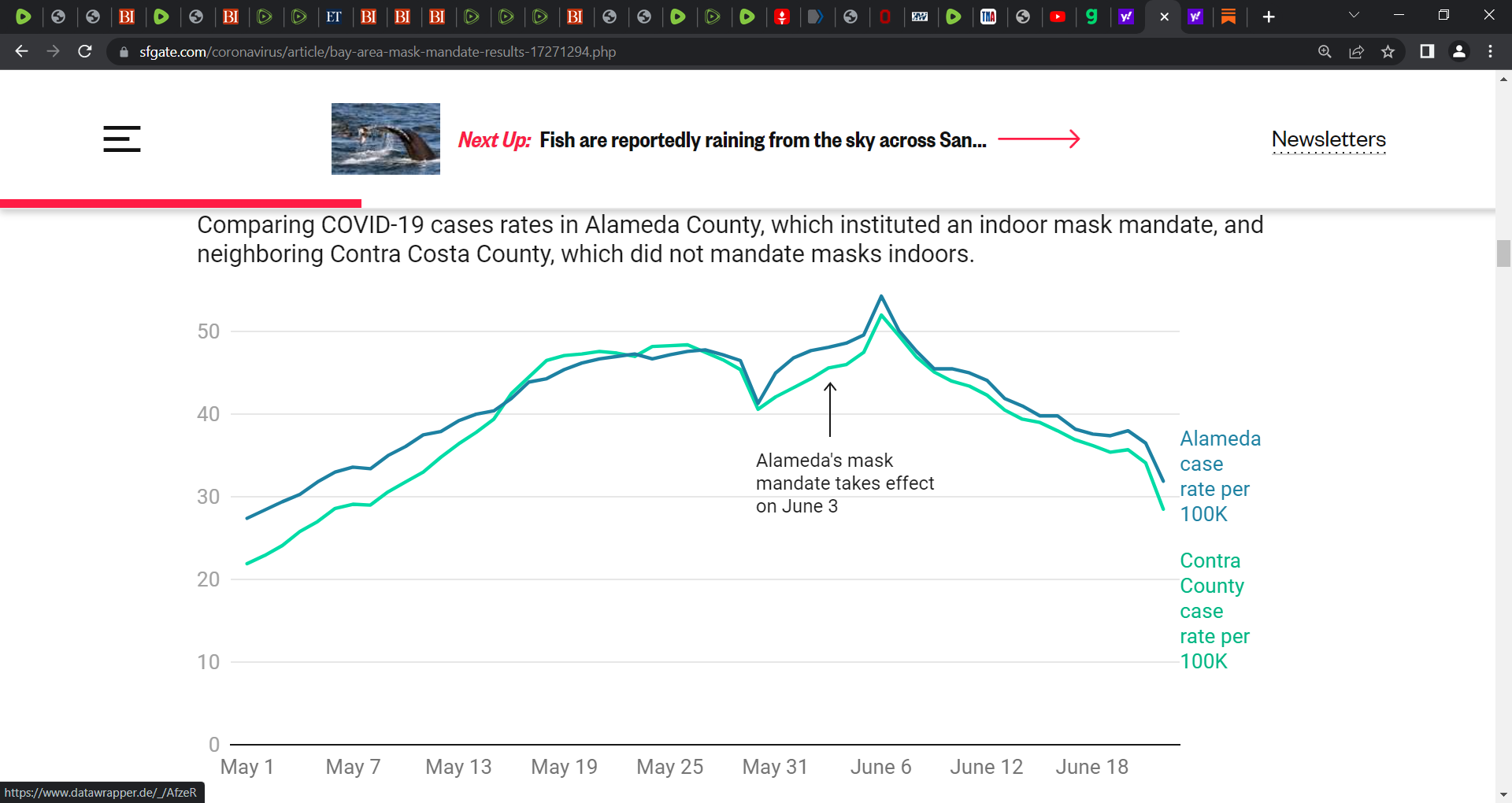Close the currently active tab

pyautogui.click(x=1164, y=17)
